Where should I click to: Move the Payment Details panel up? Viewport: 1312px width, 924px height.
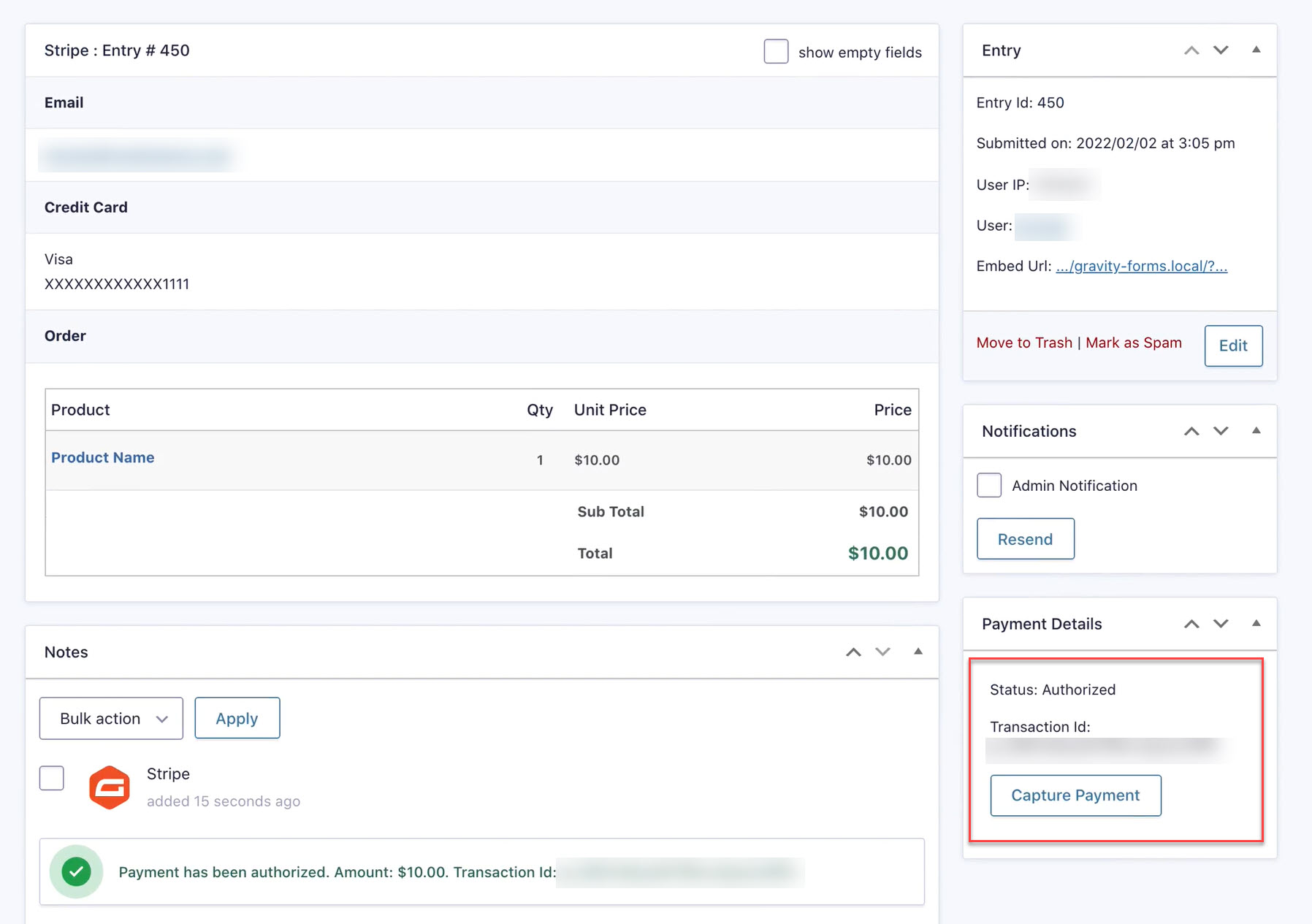(x=1191, y=624)
